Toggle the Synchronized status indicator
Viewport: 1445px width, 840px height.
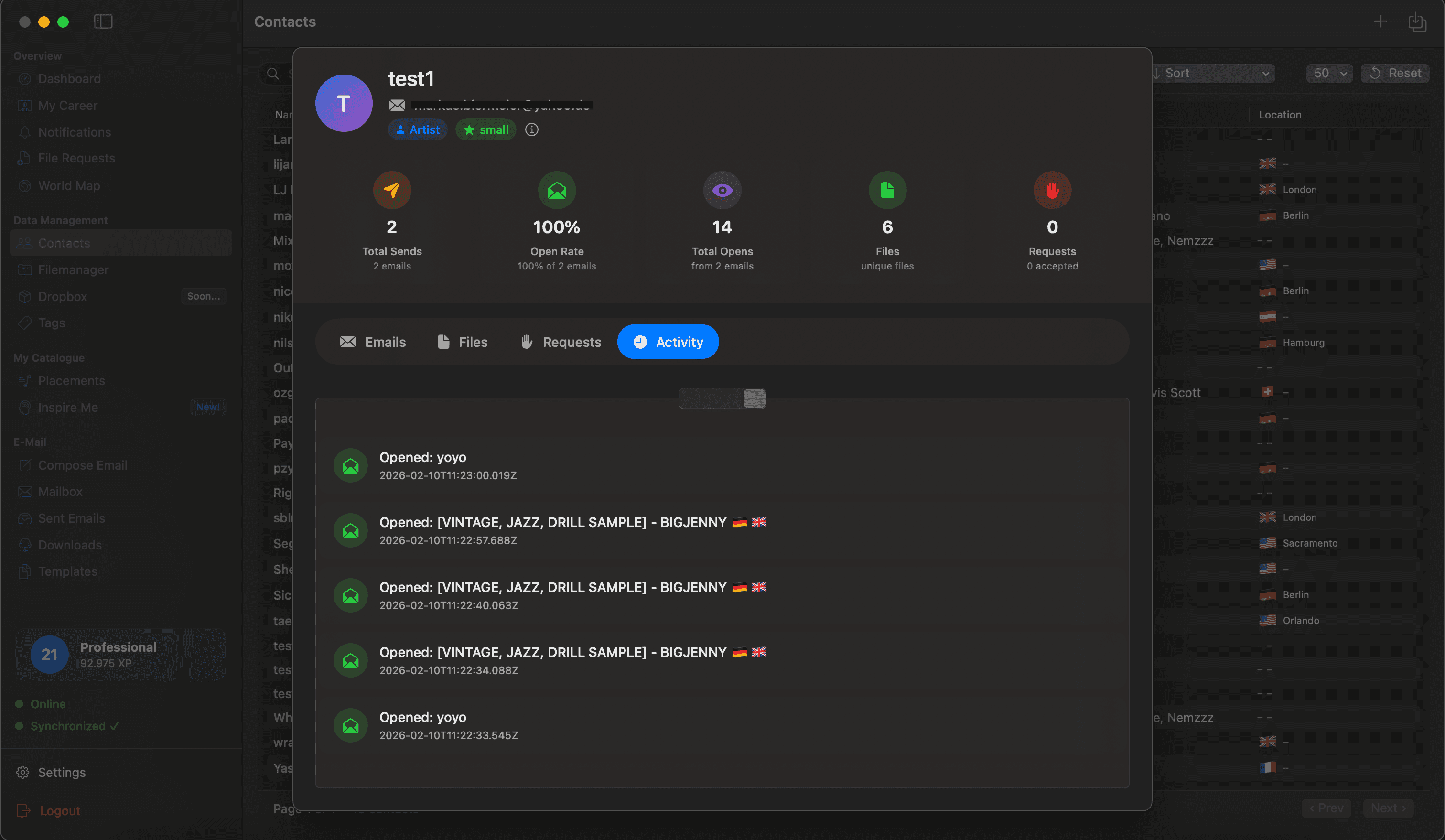click(x=21, y=725)
